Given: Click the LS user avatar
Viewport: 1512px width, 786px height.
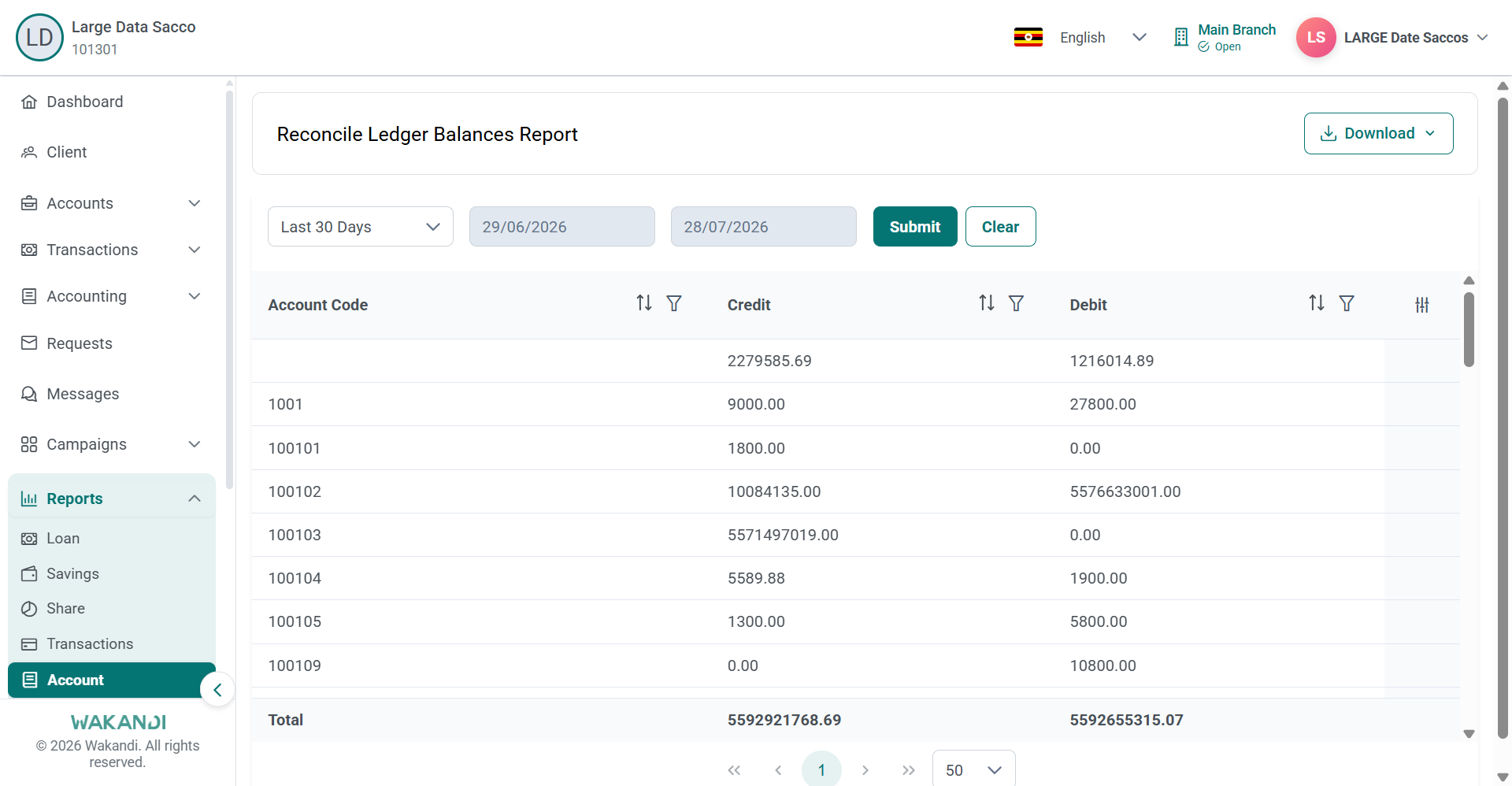Looking at the screenshot, I should click(x=1316, y=37).
